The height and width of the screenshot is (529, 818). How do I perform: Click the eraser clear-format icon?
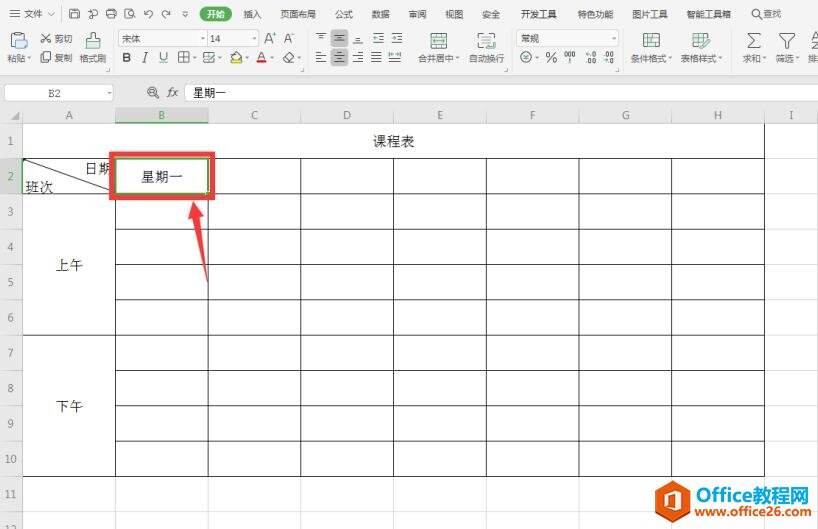point(288,57)
